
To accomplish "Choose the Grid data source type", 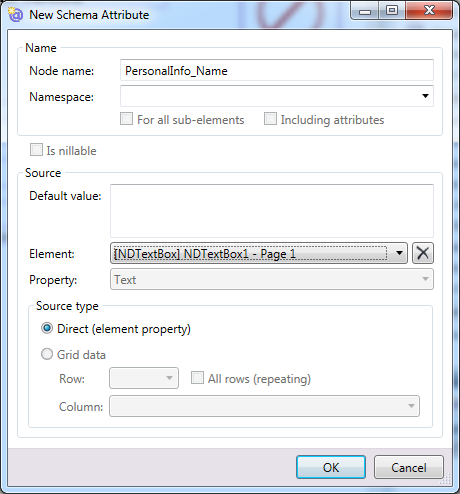I will pyautogui.click(x=47, y=354).
